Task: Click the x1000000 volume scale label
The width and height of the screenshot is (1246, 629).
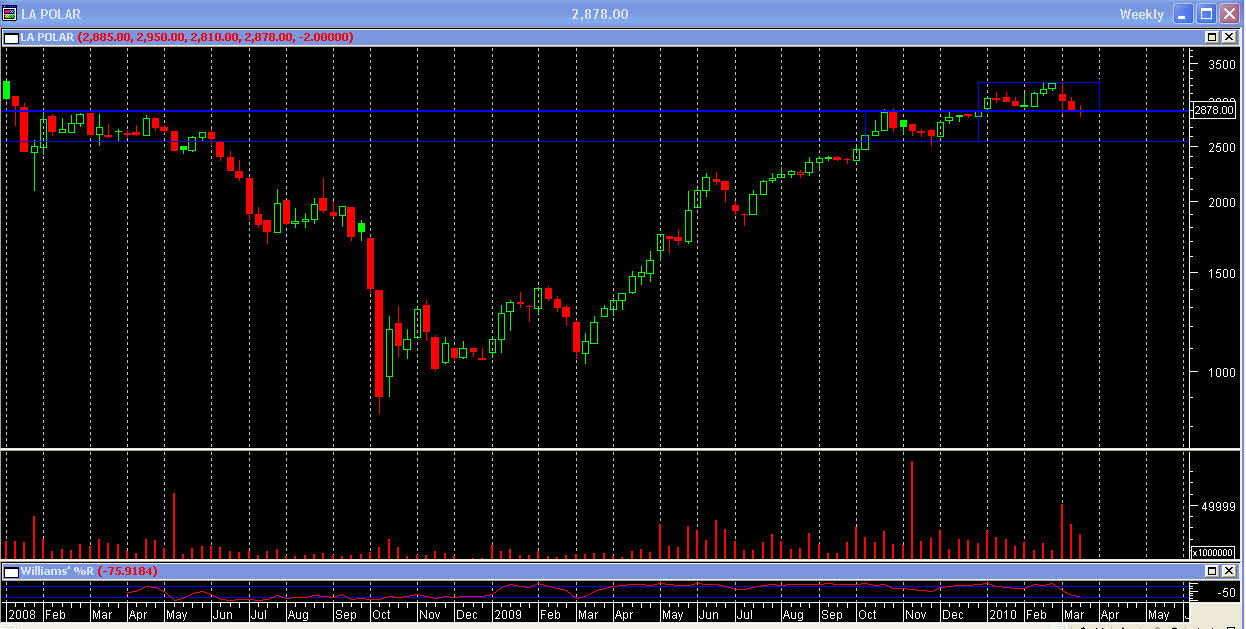Action: tap(1214, 552)
